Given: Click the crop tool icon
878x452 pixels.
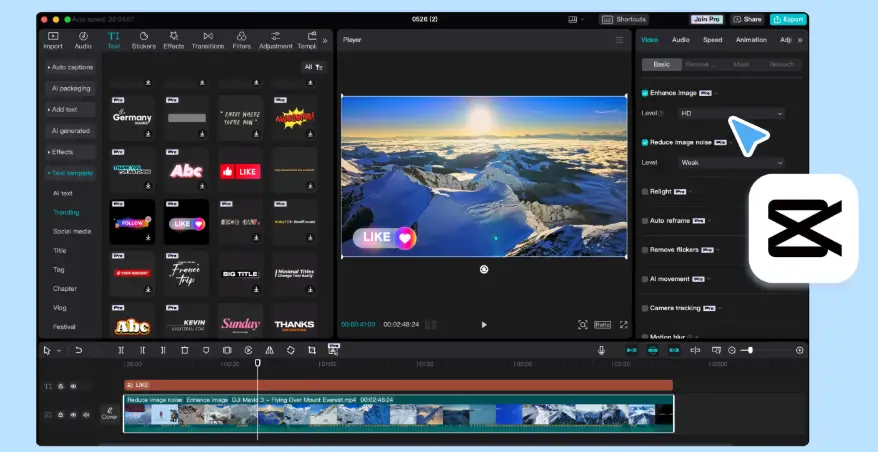Looking at the screenshot, I should point(312,350).
